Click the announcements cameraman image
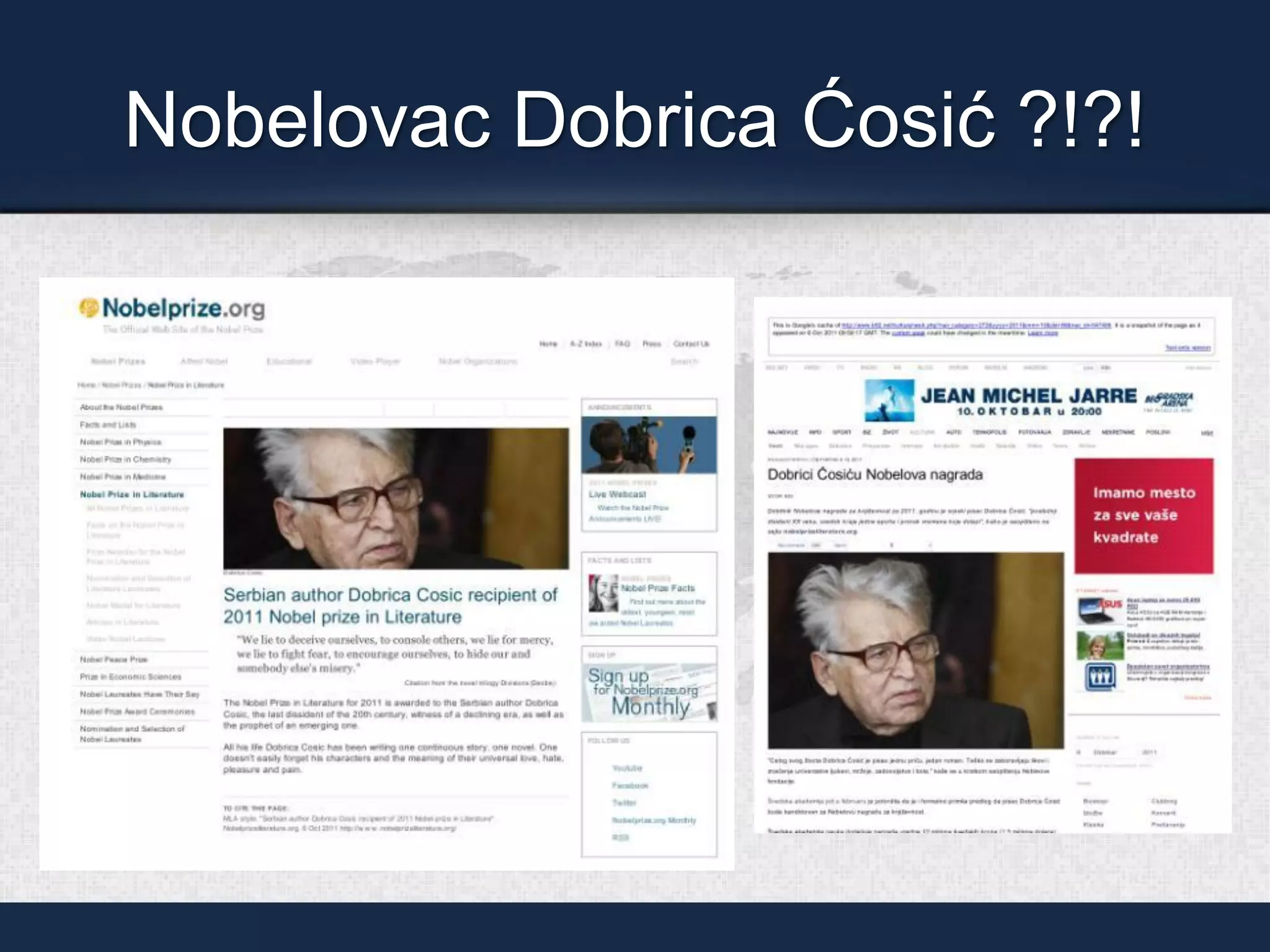This screenshot has width=1270, height=952. tap(649, 445)
